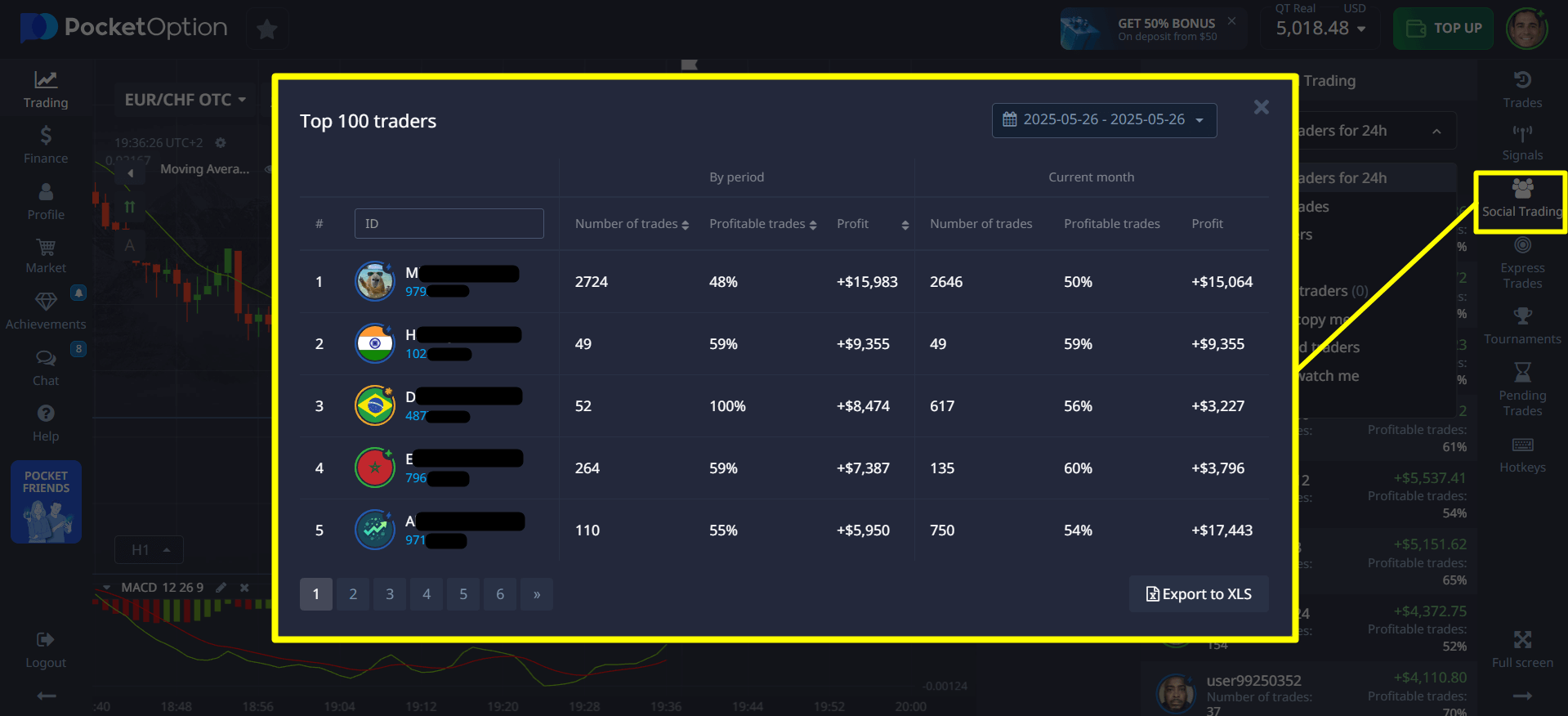Go to page 6 of traders
This screenshot has width=1568, height=716.
point(500,594)
